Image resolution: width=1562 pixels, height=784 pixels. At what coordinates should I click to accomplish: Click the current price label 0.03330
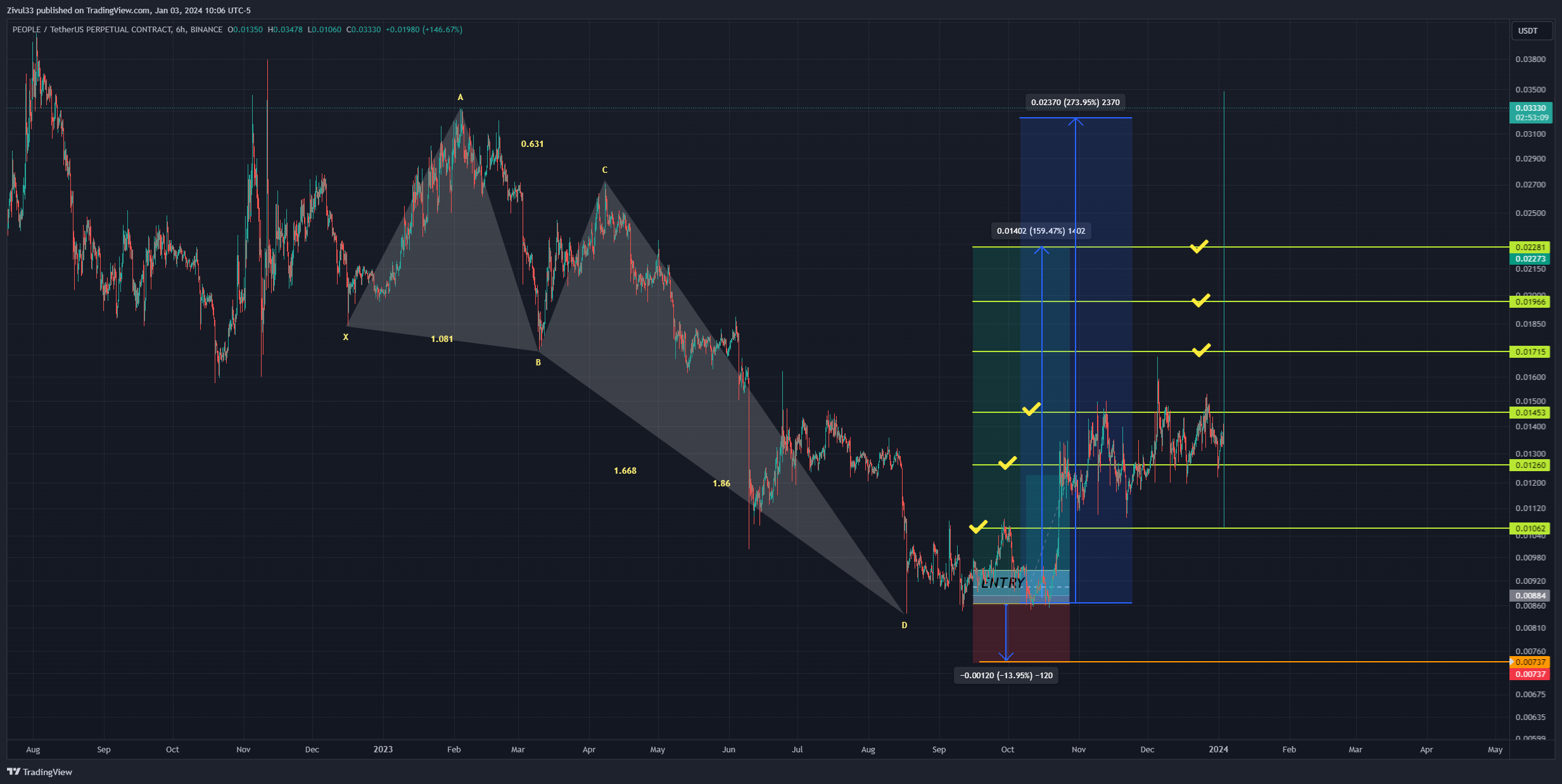coord(1530,108)
